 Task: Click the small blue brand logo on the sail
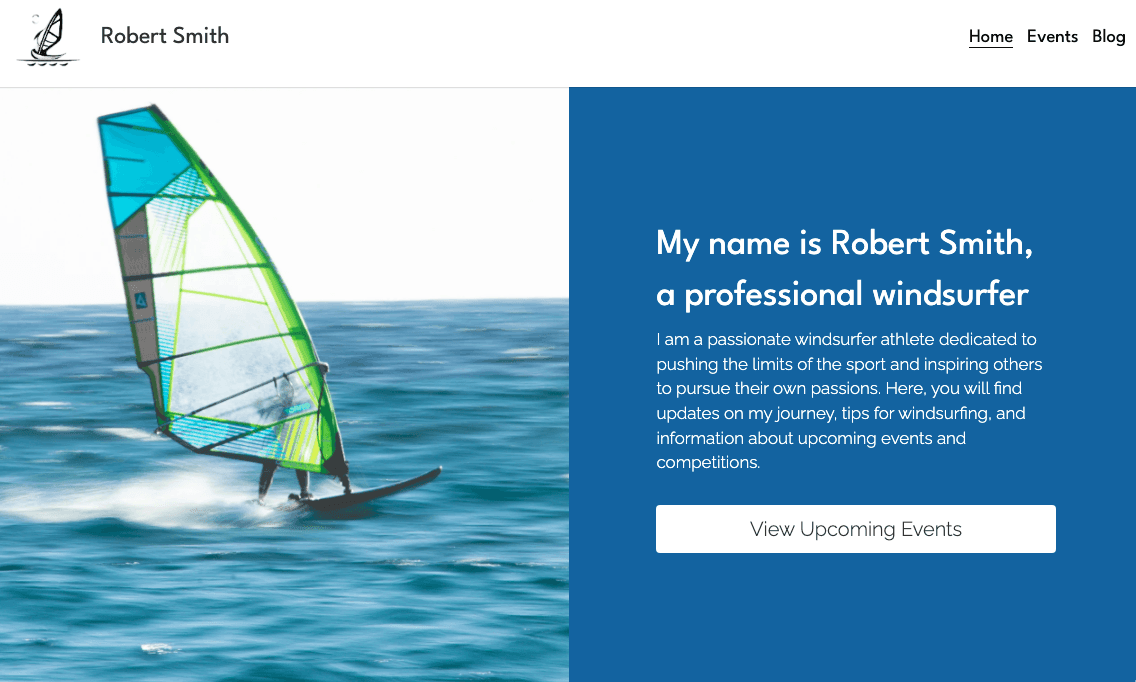[141, 299]
